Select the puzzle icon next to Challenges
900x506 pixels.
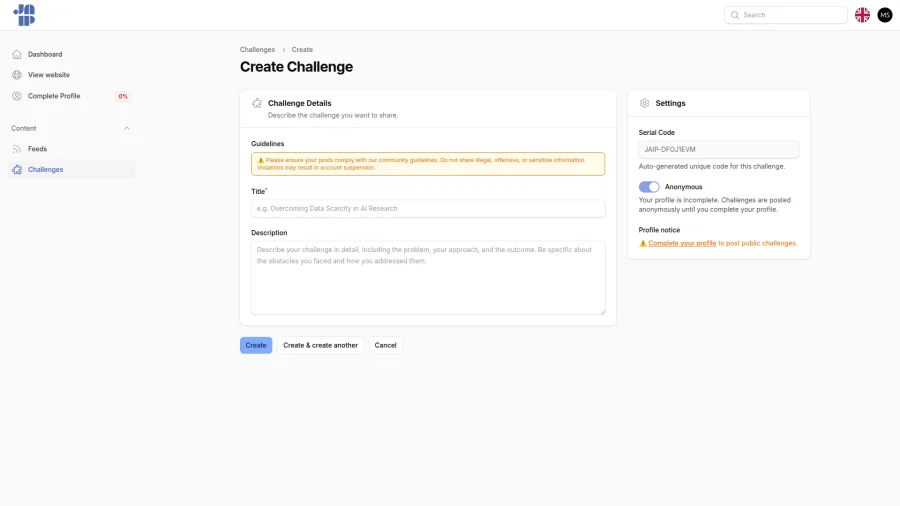[17, 170]
